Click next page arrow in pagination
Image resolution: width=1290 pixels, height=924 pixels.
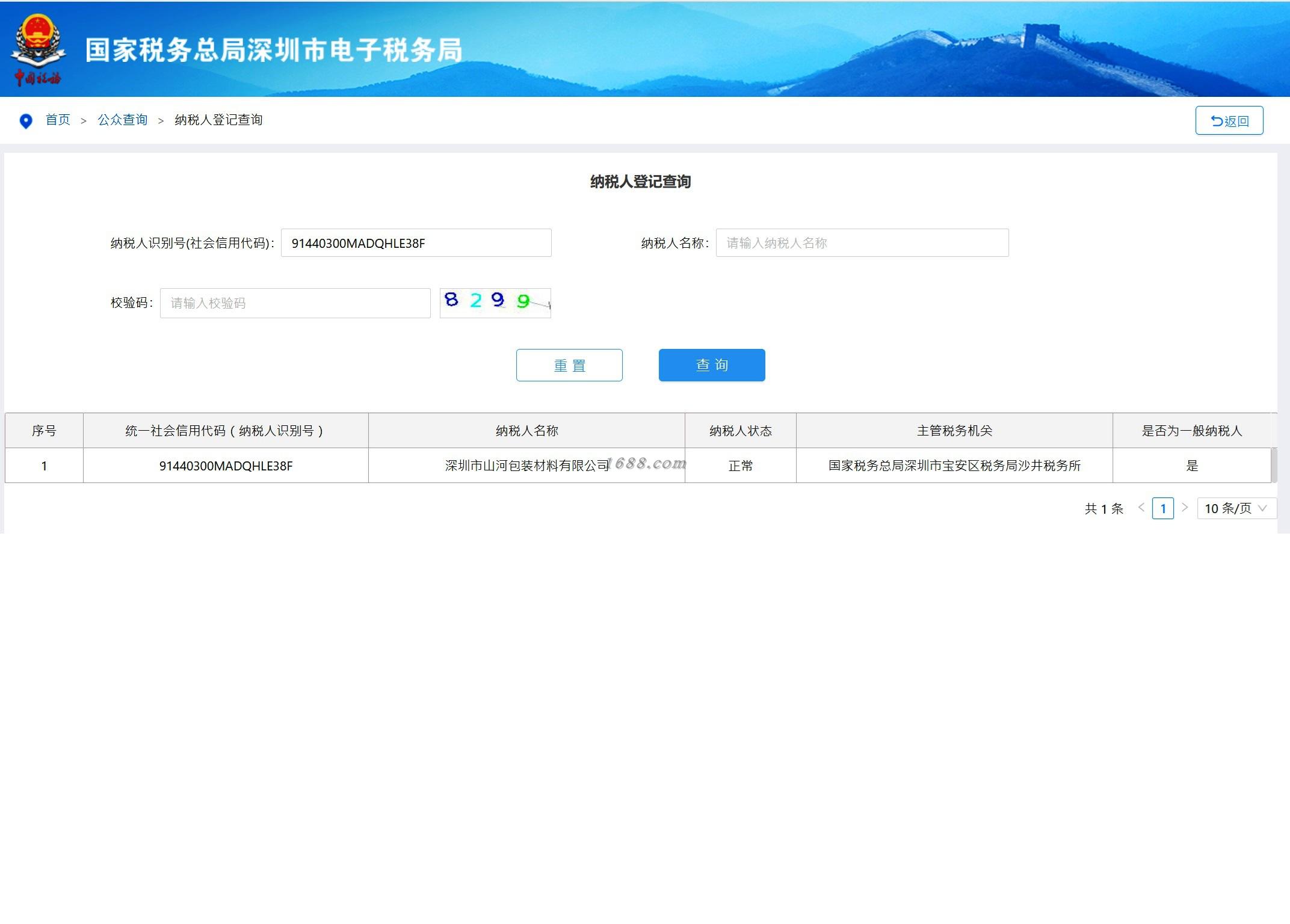(1185, 508)
